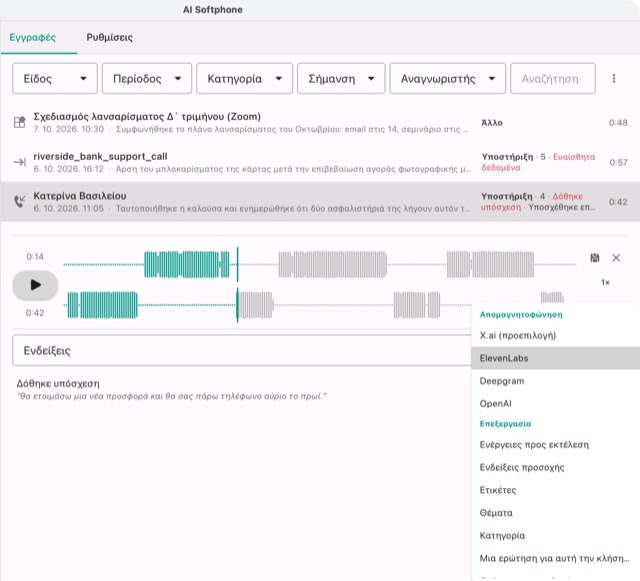Switch to the Ρυθμίσεις tab
Image resolution: width=640 pixels, height=581 pixels.
[x=109, y=38]
